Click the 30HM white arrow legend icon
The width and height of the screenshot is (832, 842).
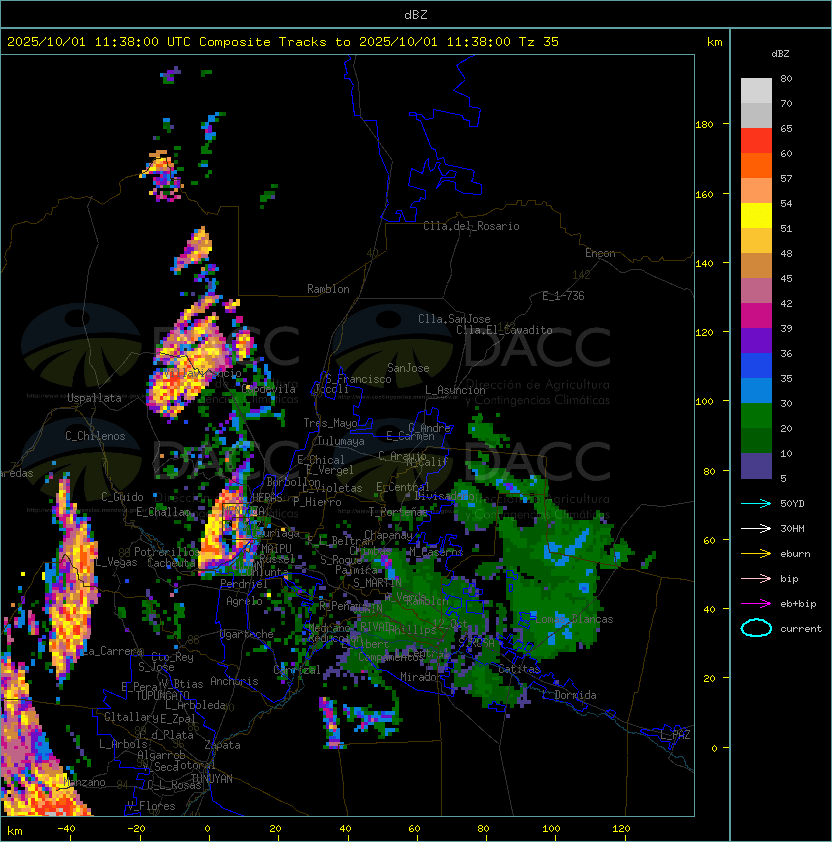tap(756, 529)
